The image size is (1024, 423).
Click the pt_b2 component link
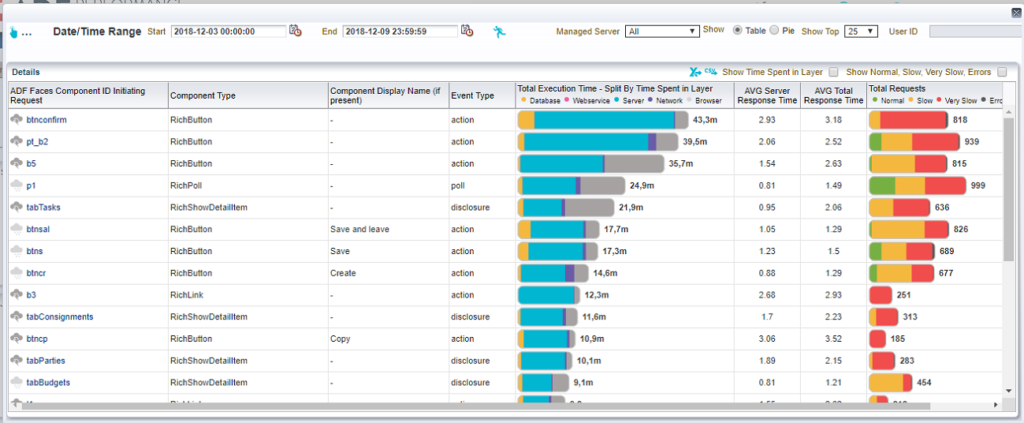click(x=39, y=142)
